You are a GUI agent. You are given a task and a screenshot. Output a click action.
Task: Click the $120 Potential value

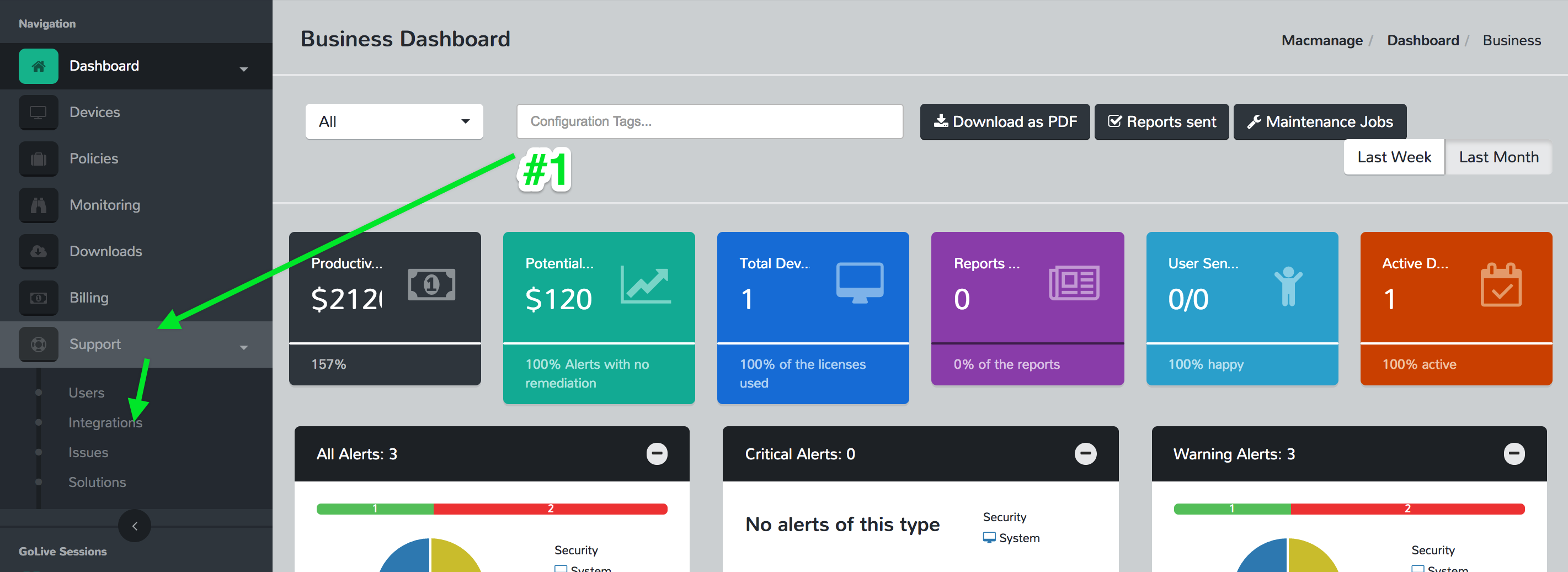558,299
